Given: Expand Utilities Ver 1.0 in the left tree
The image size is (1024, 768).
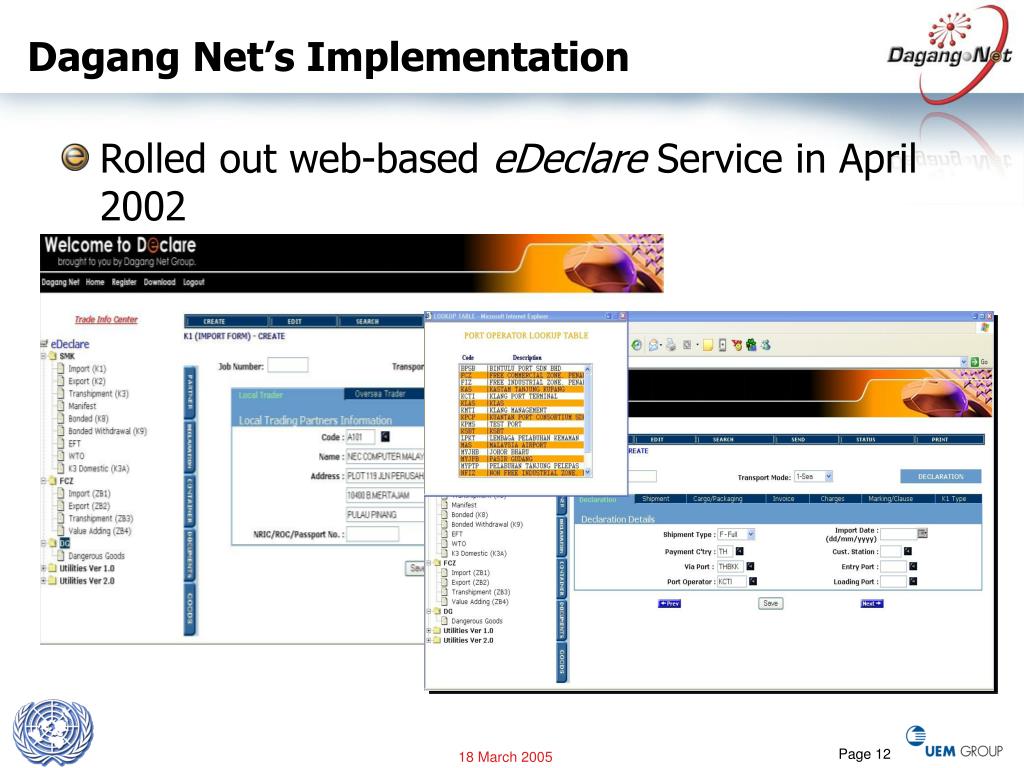Looking at the screenshot, I should click(44, 568).
